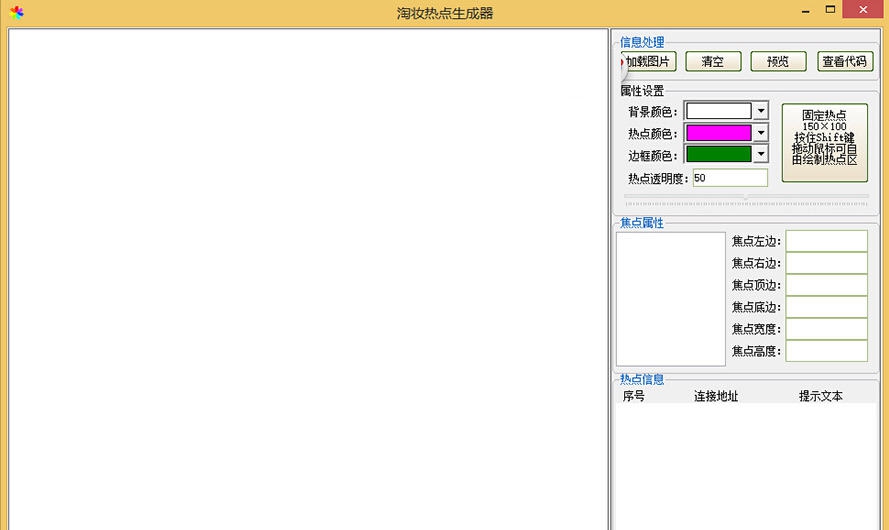Click the colorful app icon in title bar

point(16,12)
